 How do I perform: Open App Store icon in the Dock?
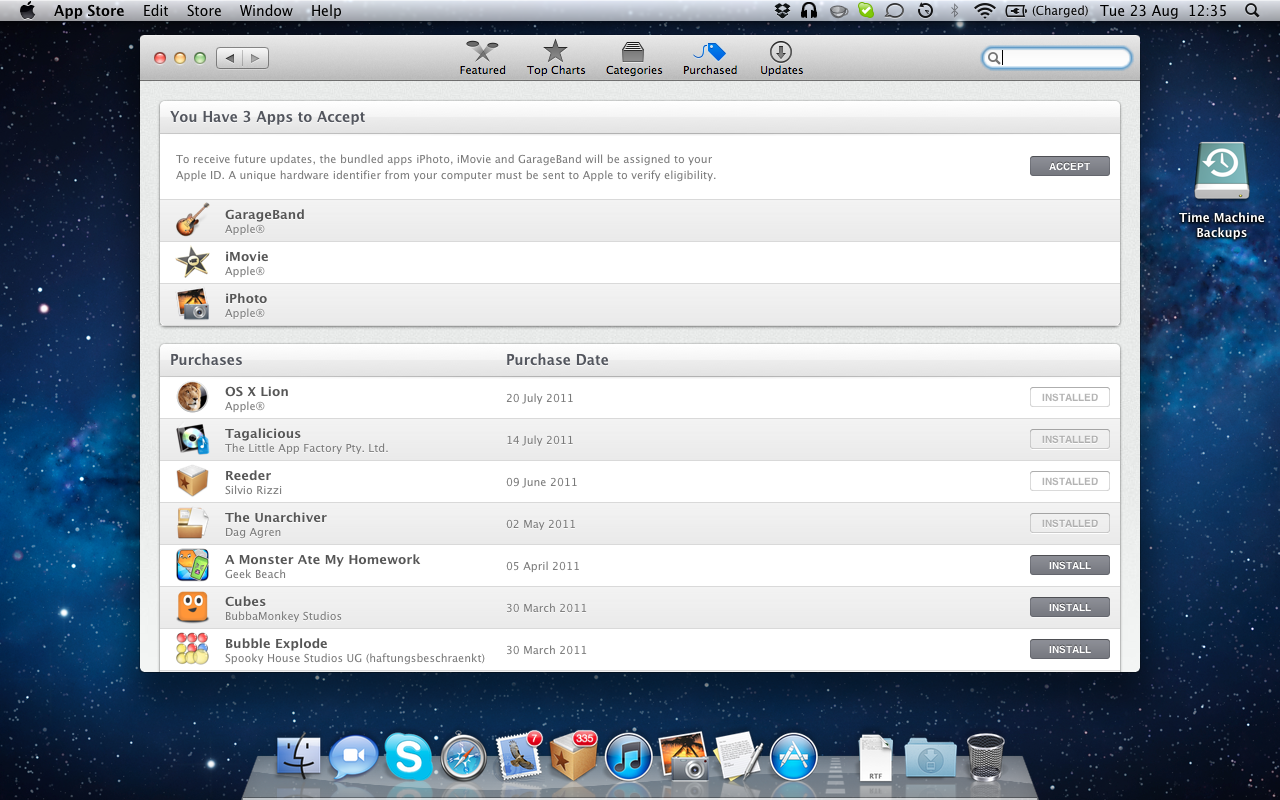[793, 757]
